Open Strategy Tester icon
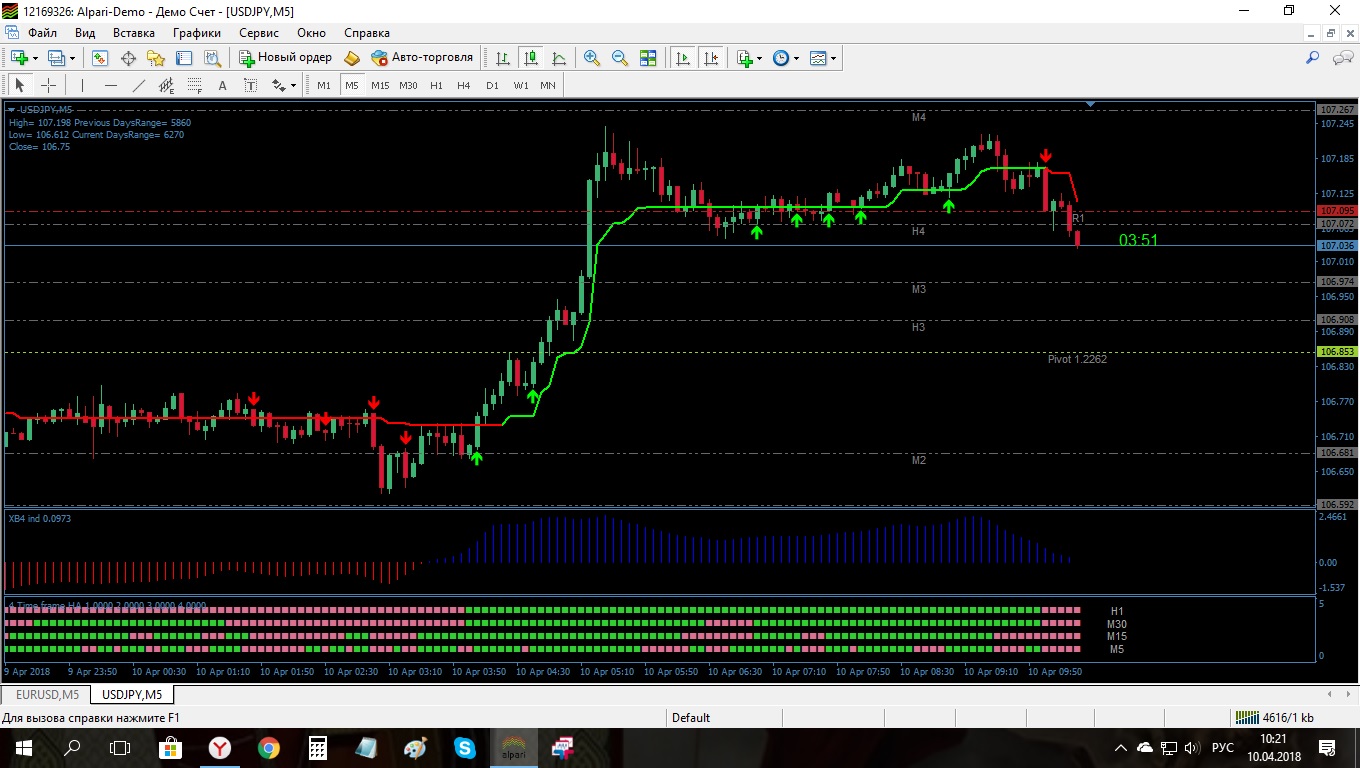 point(211,58)
